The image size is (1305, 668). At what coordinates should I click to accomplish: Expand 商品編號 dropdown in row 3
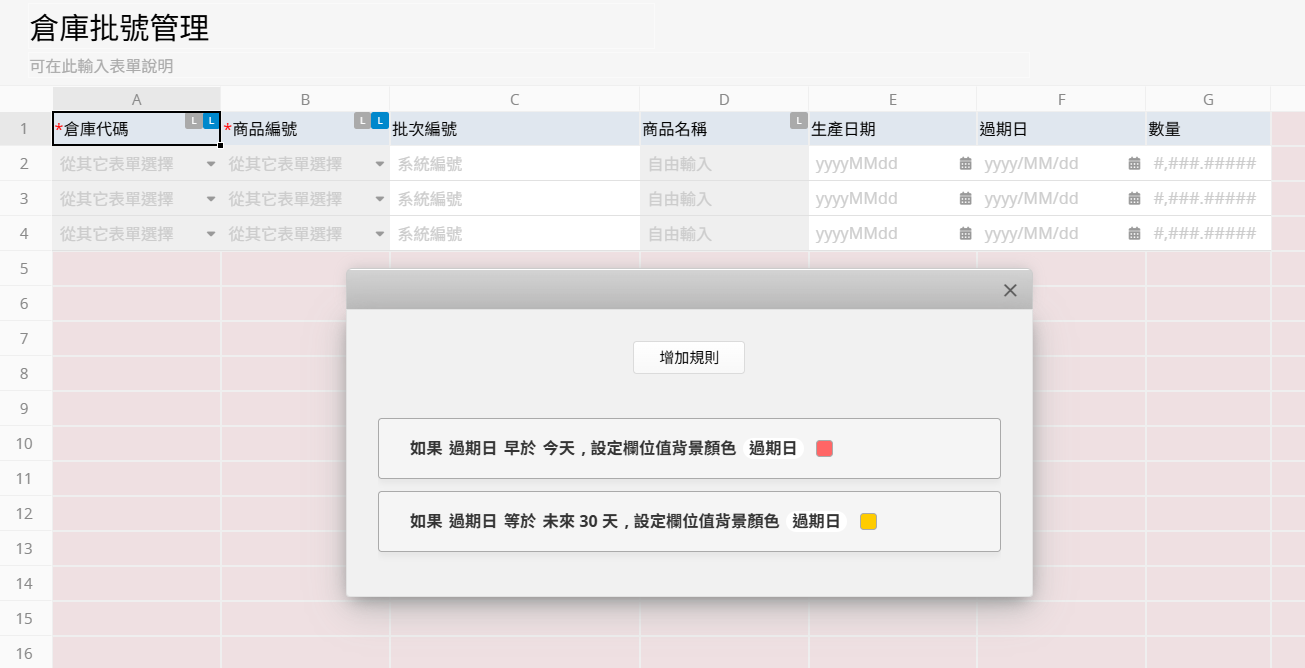click(x=380, y=199)
